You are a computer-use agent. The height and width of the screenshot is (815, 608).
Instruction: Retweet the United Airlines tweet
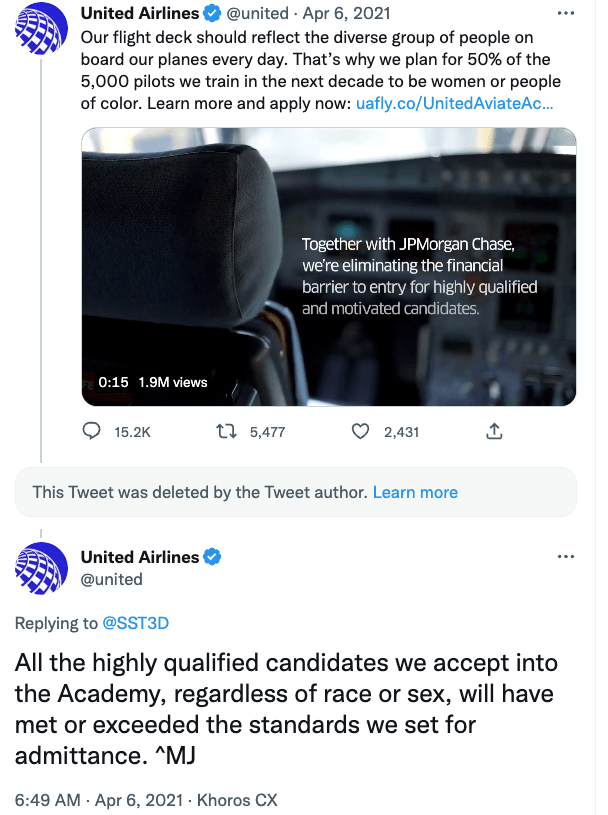point(226,431)
